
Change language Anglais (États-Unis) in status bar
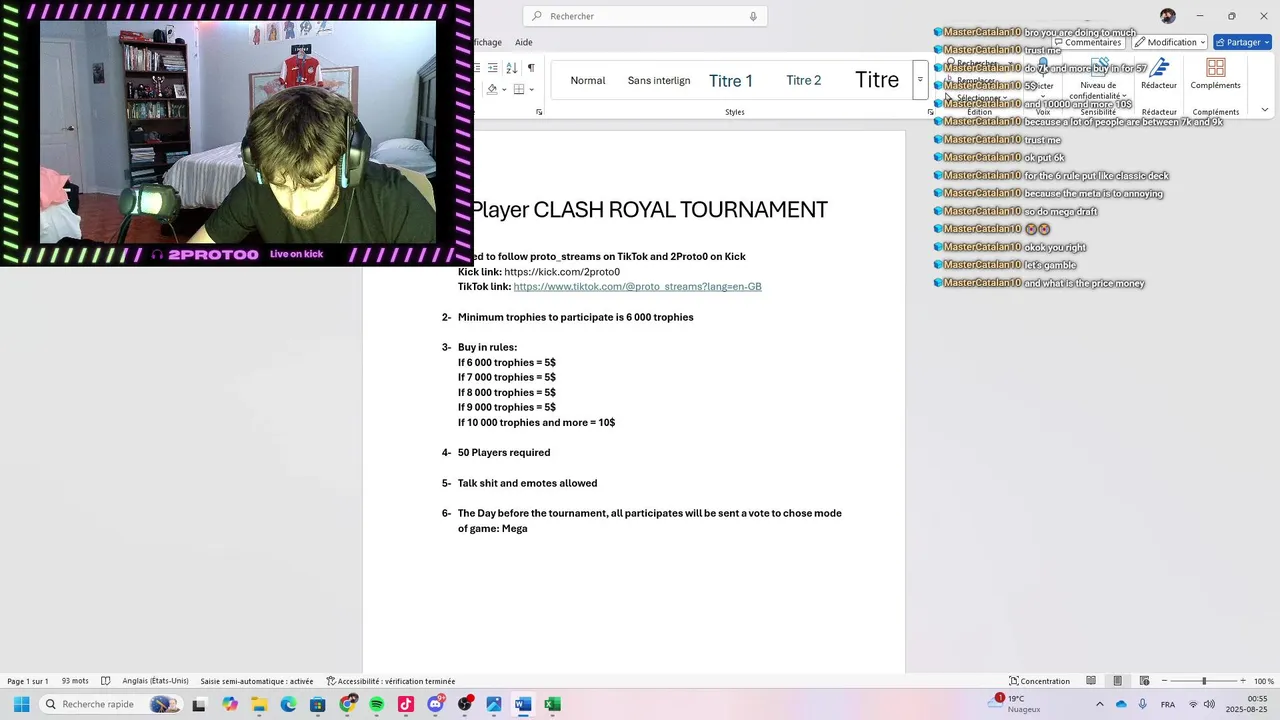coord(155,681)
